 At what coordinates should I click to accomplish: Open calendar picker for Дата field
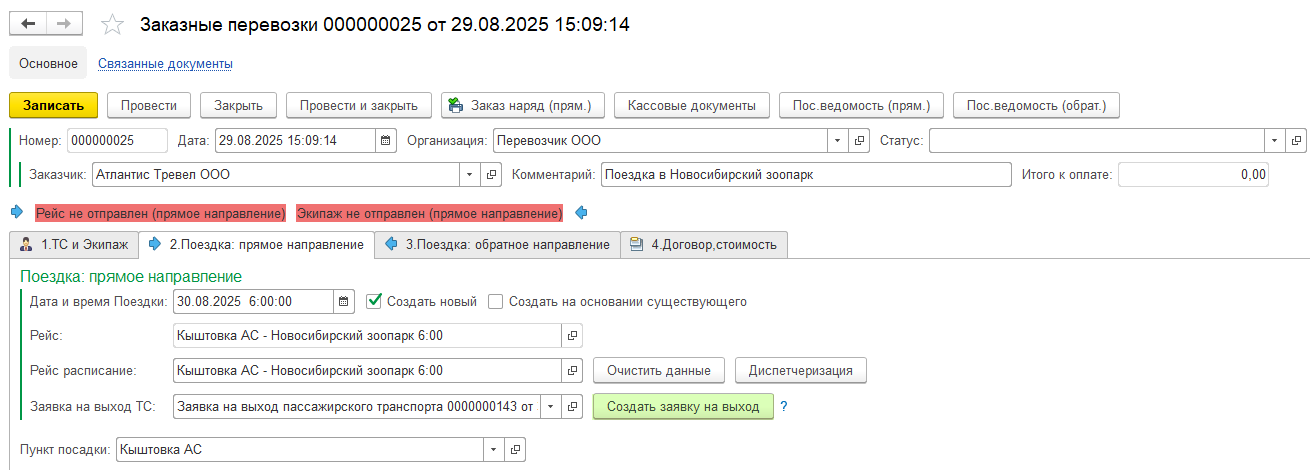[x=385, y=140]
